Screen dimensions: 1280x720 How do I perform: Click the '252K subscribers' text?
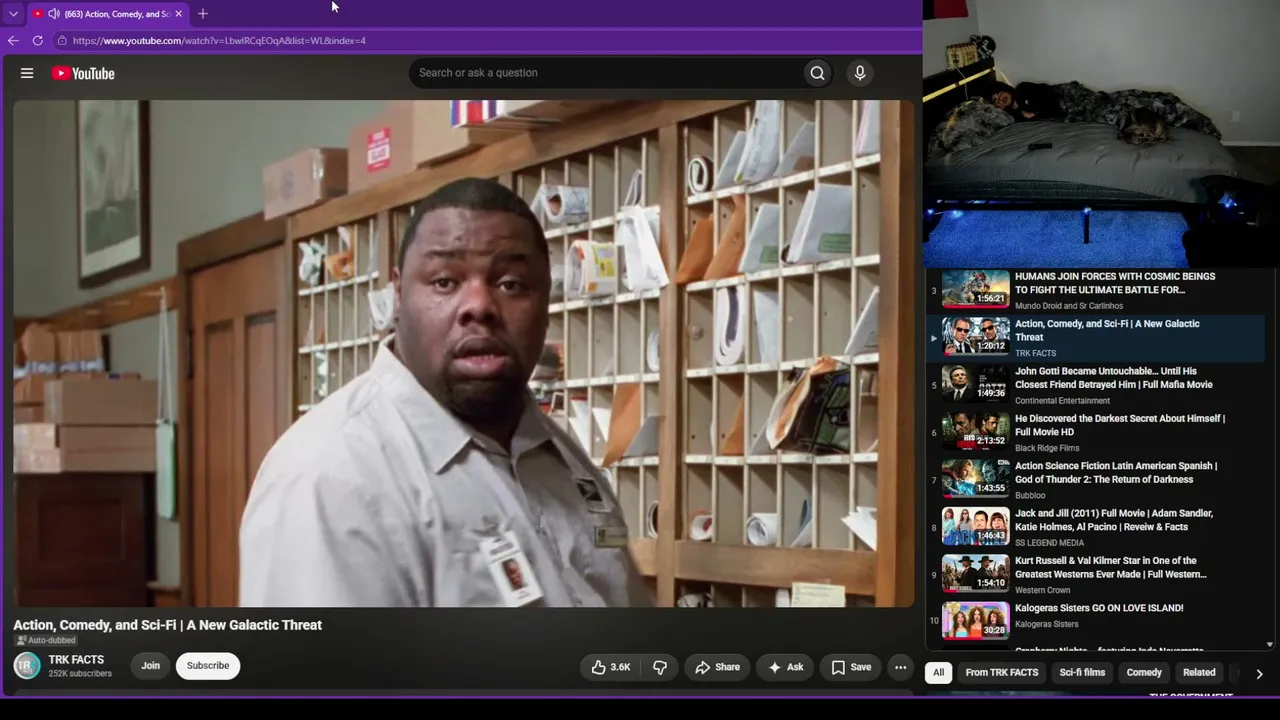(80, 674)
